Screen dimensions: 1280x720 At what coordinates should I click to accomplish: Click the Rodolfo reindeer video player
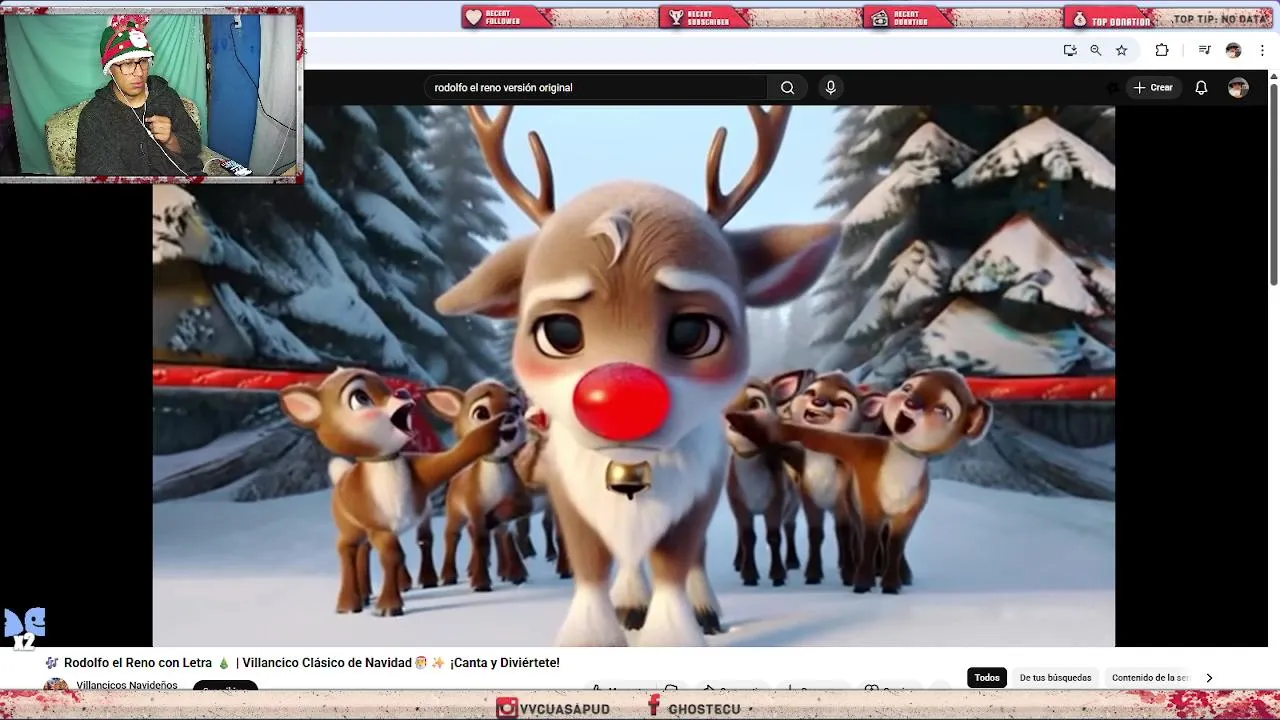633,376
